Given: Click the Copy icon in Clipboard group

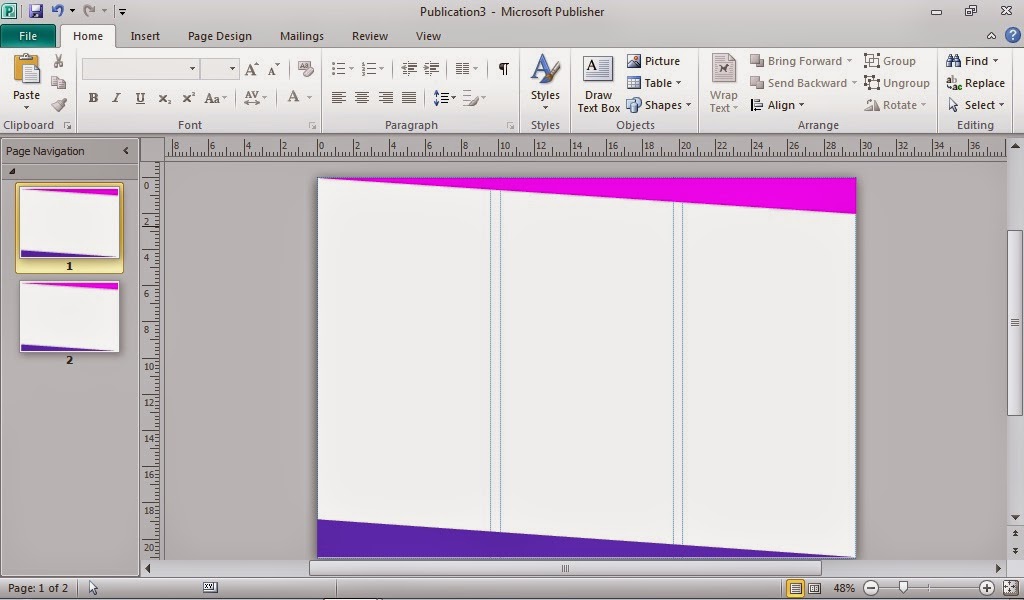Looking at the screenshot, I should [x=58, y=83].
